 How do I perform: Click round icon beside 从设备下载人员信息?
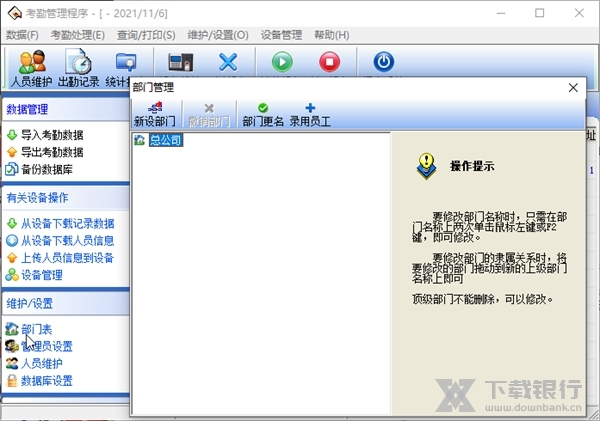click(12, 240)
